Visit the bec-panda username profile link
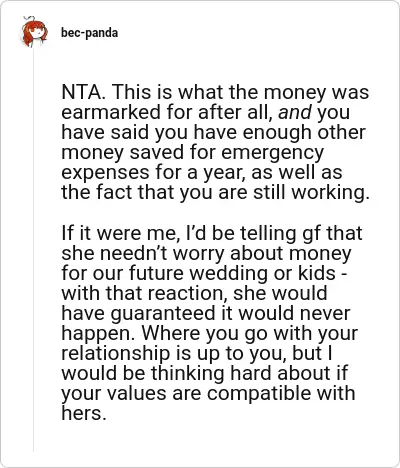The width and height of the screenshot is (400, 468). (89, 33)
